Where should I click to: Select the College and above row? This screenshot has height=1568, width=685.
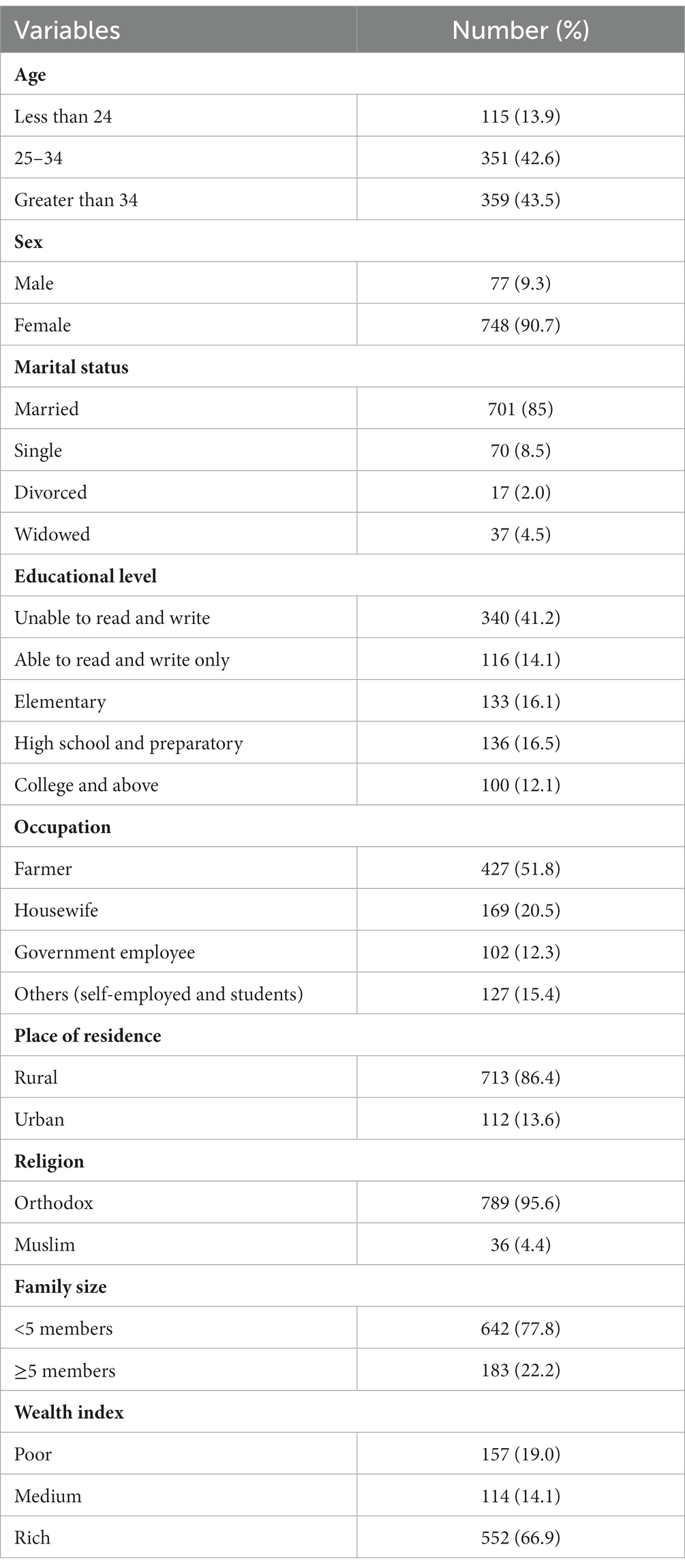[86, 785]
